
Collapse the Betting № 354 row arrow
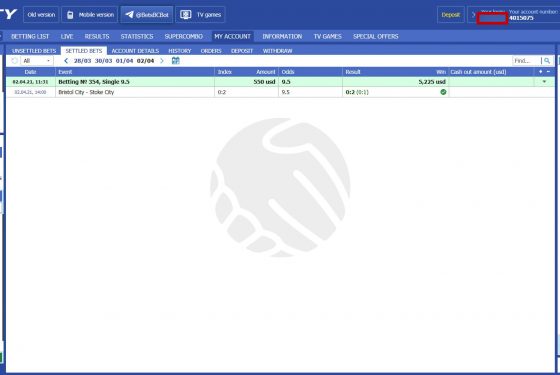click(x=544, y=82)
